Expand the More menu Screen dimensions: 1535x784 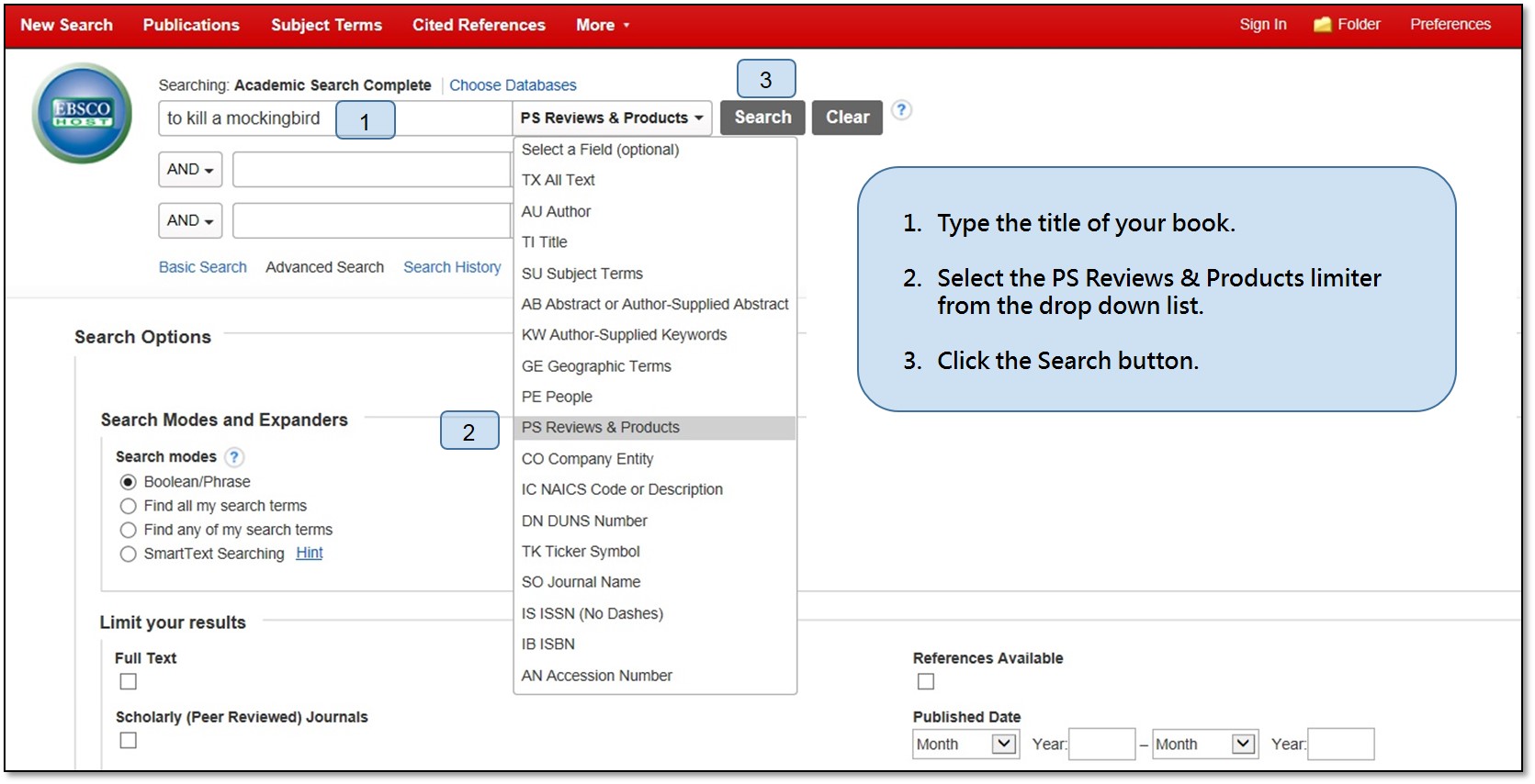click(603, 25)
